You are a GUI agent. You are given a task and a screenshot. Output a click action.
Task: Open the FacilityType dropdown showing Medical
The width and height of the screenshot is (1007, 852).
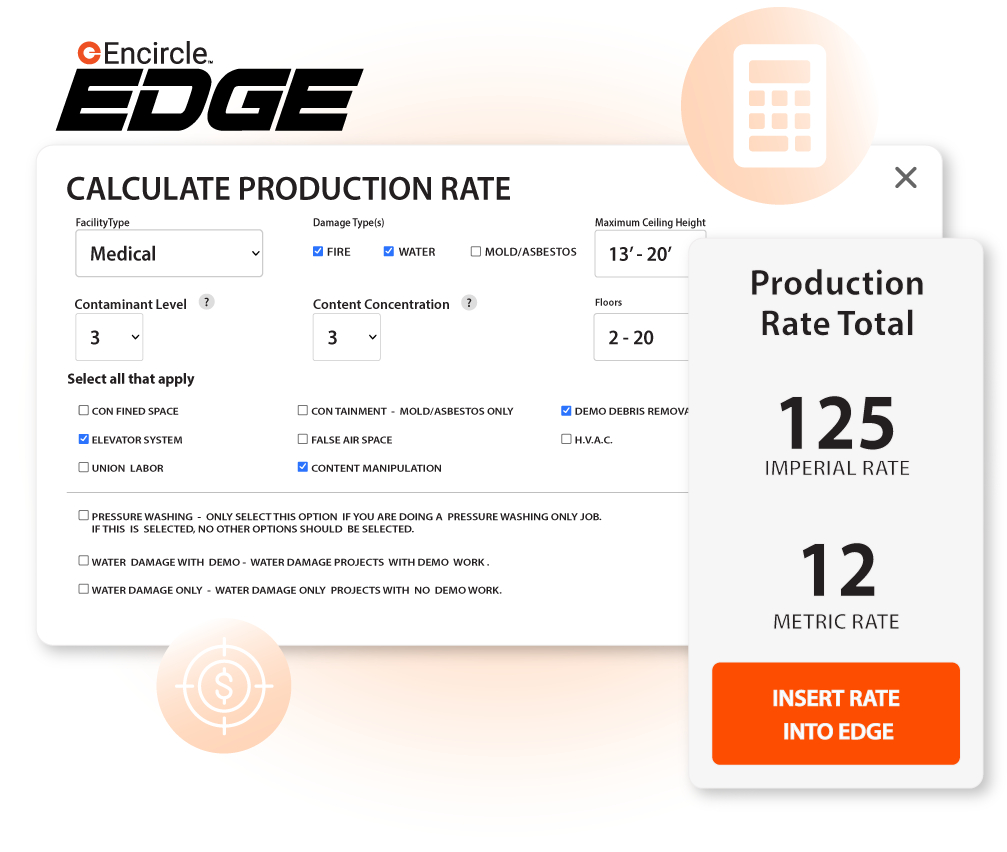tap(168, 253)
